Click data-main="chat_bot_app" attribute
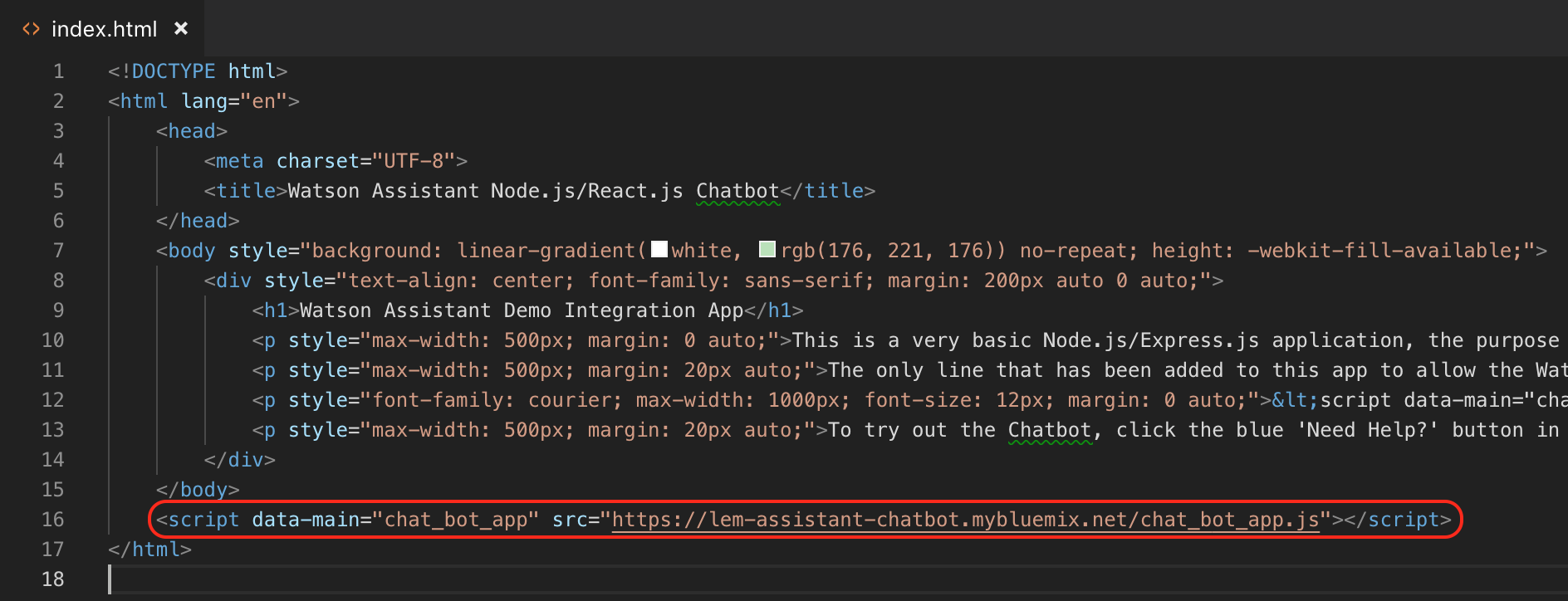Image resolution: width=1568 pixels, height=601 pixels. coord(395,520)
